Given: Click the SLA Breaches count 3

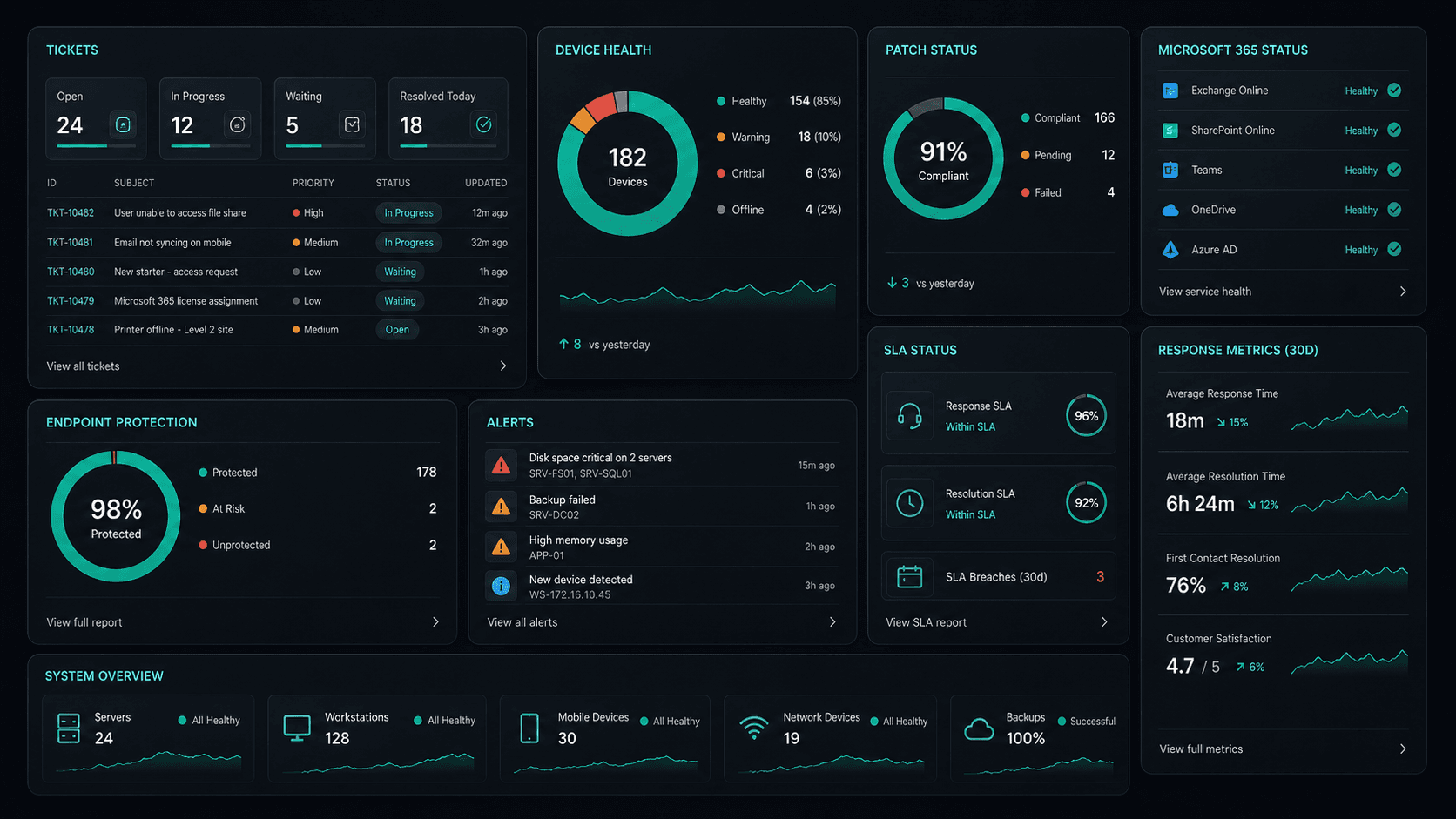Looking at the screenshot, I should tap(1100, 577).
